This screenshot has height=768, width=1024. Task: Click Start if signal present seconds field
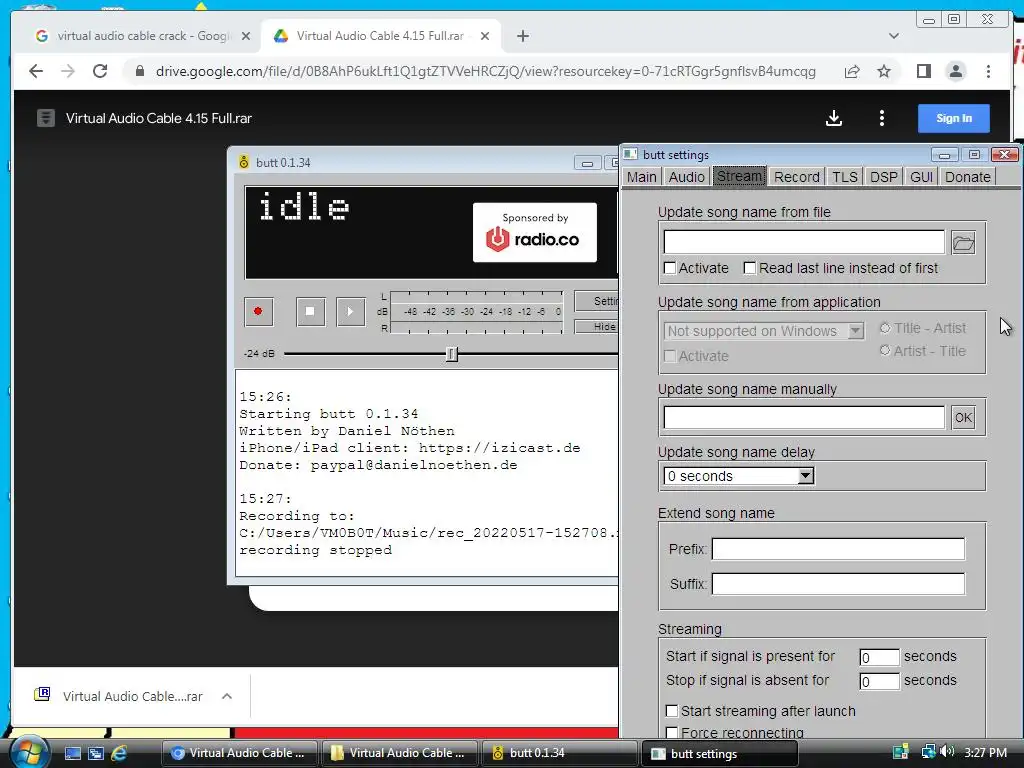click(x=879, y=657)
